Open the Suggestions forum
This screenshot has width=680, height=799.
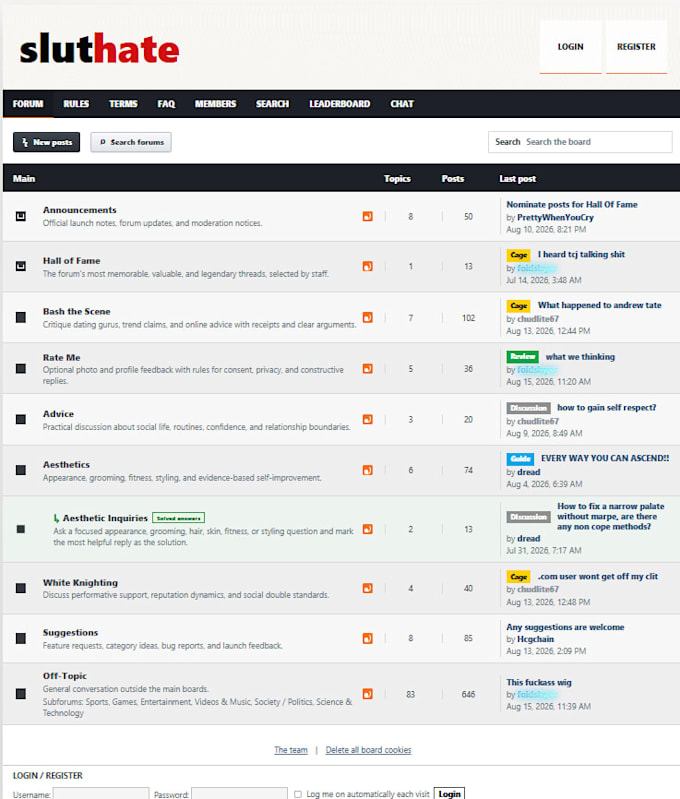pos(70,632)
